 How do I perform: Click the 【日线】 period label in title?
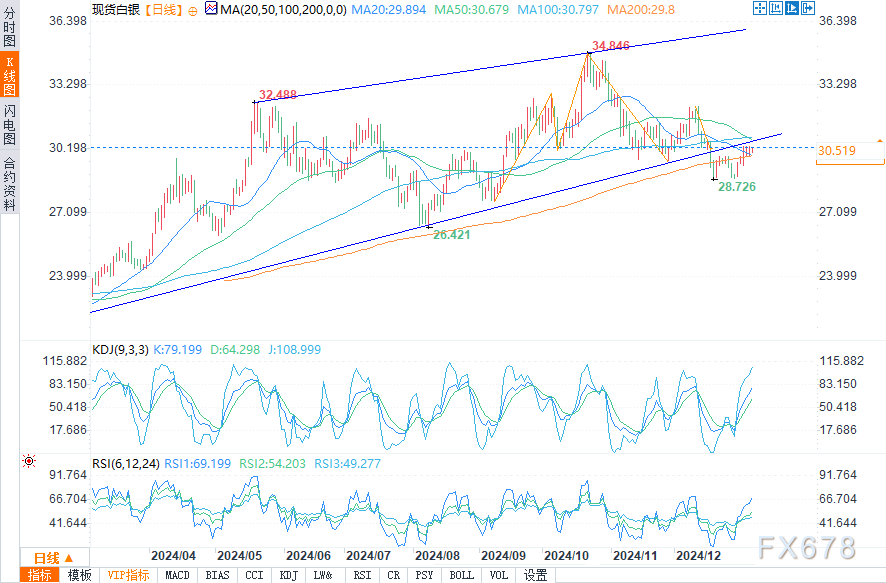tap(163, 10)
